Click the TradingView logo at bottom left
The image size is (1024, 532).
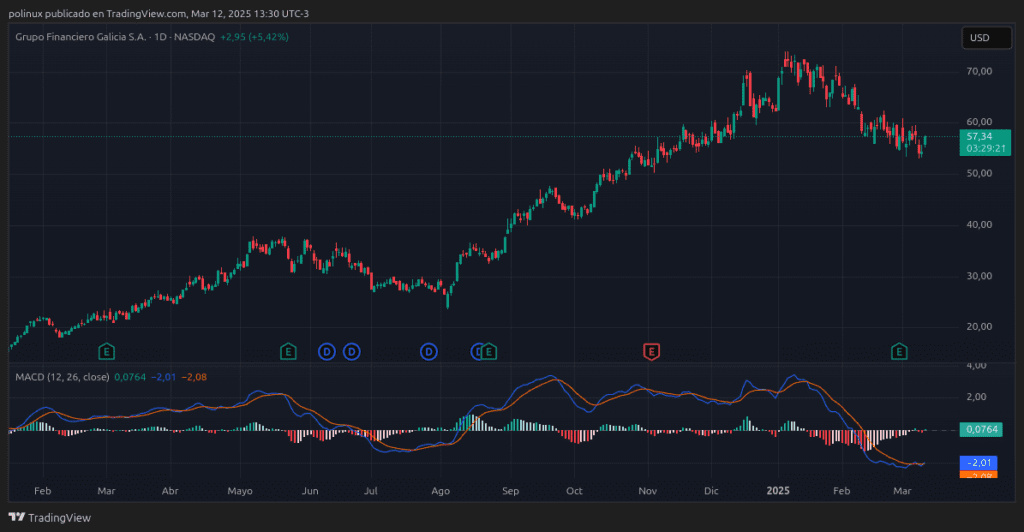(50, 517)
